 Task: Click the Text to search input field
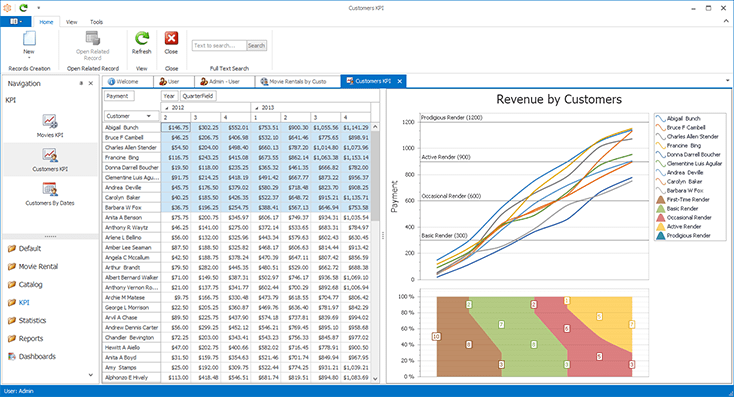219,45
